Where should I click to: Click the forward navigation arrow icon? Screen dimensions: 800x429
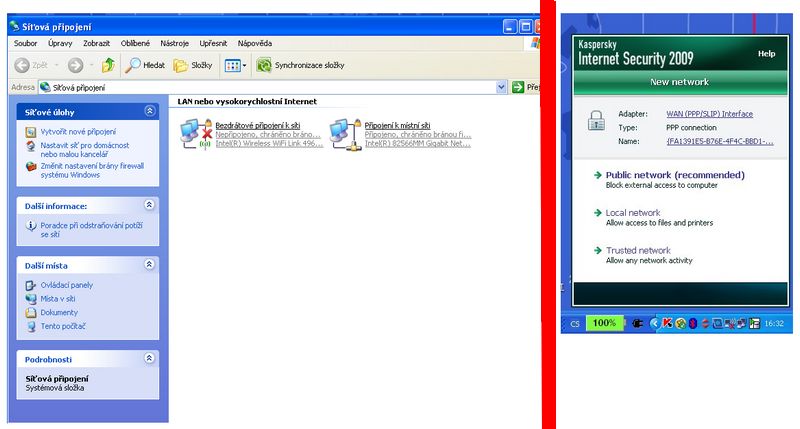(x=75, y=65)
